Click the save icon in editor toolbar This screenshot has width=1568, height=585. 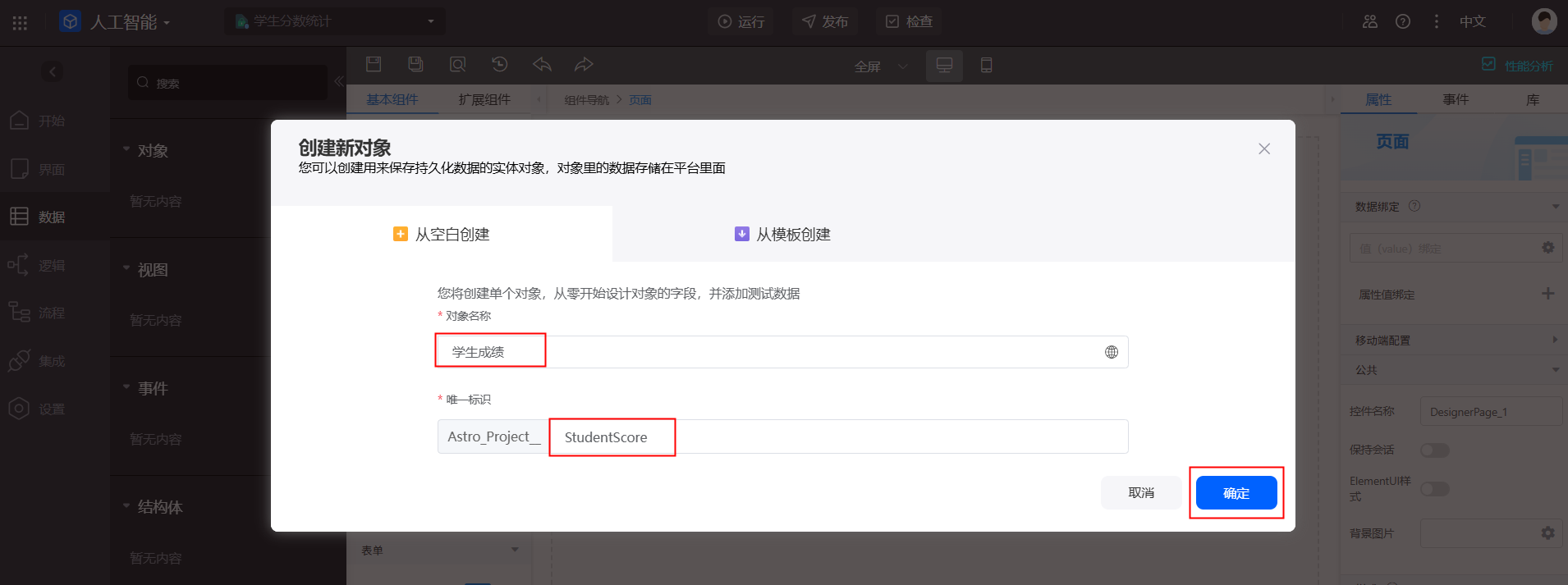click(x=374, y=64)
